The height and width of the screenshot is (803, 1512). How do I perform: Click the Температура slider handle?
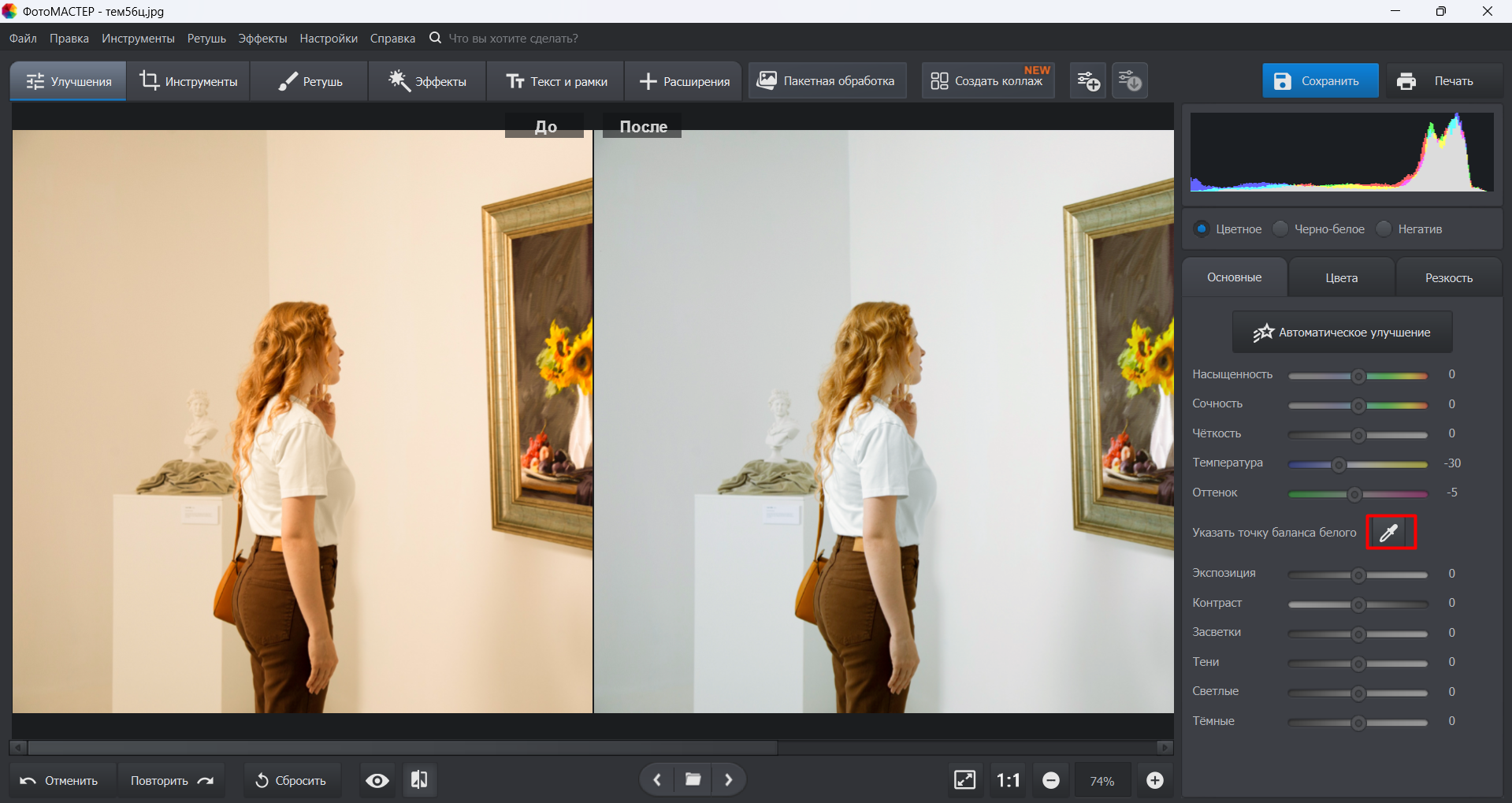point(1339,465)
